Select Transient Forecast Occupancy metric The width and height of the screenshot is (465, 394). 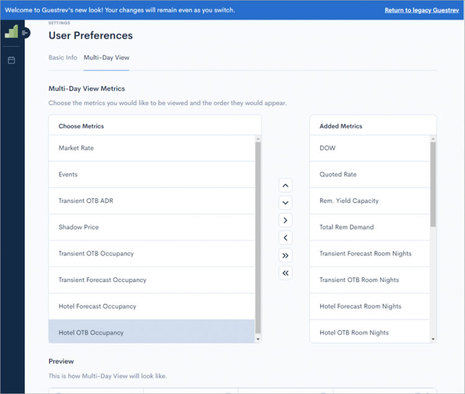point(152,280)
